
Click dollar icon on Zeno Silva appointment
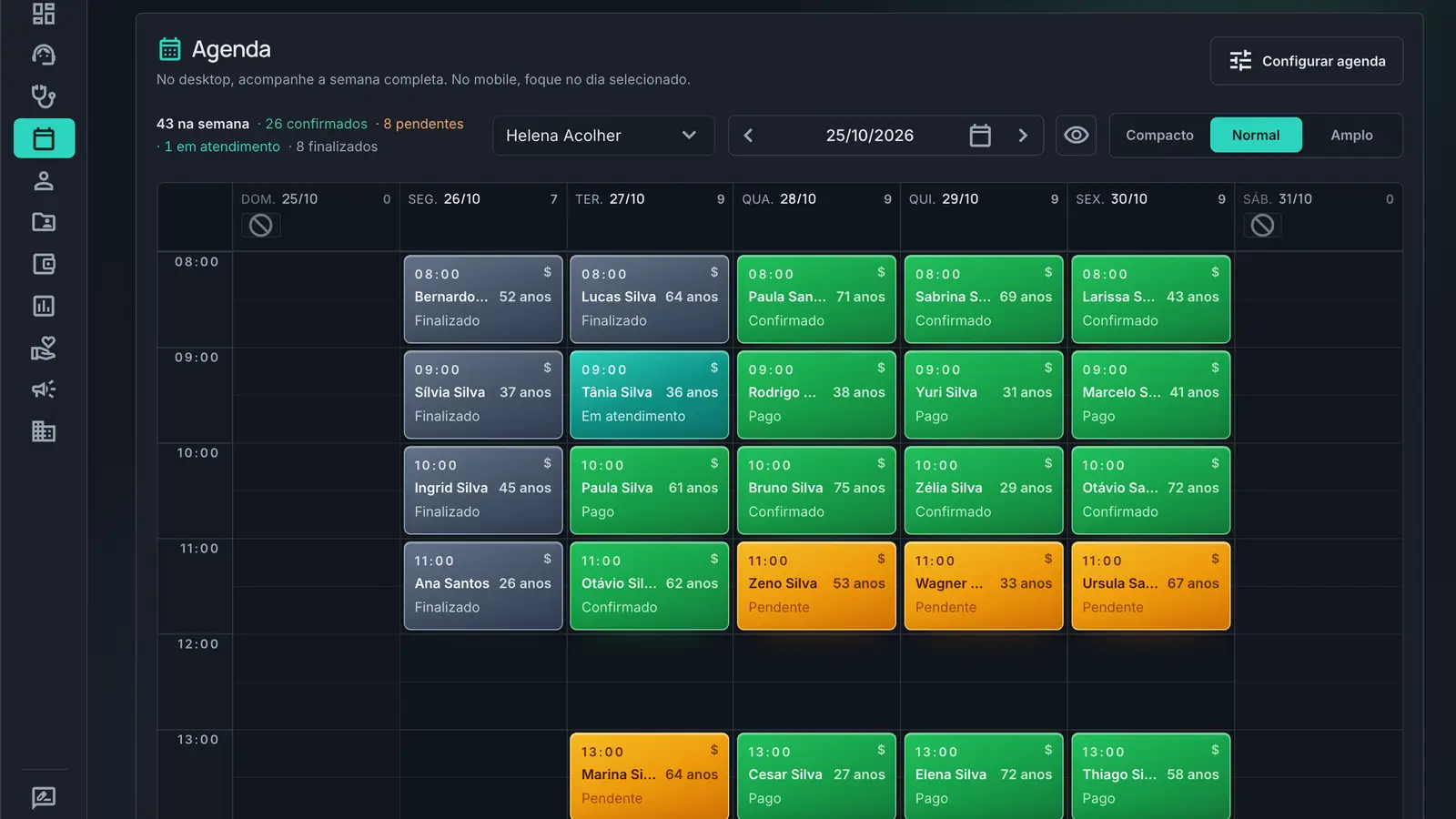coord(881,559)
